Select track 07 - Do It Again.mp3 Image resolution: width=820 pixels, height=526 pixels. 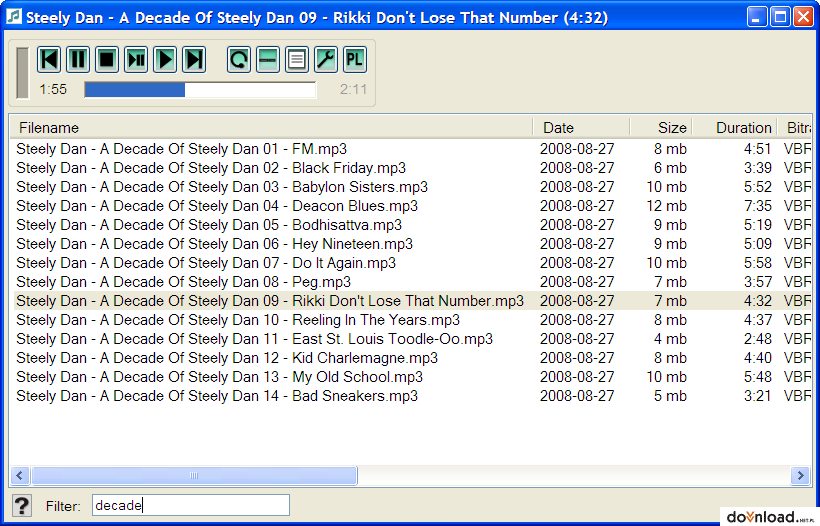click(206, 263)
